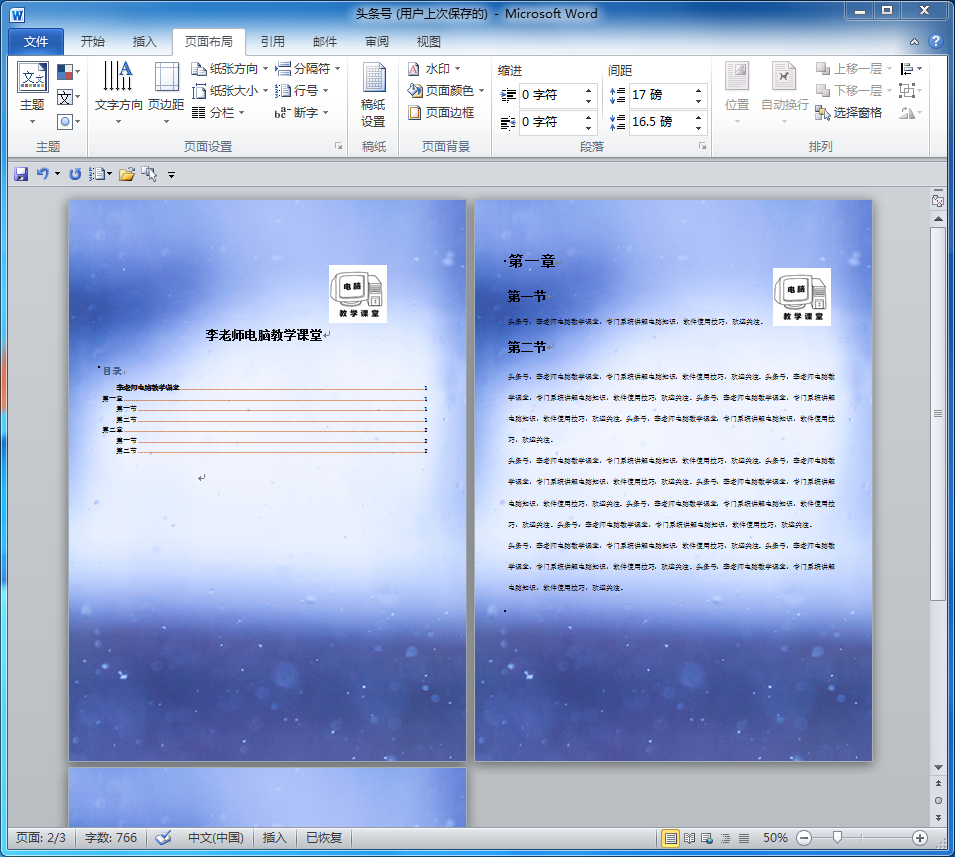Open 稿纸设置 manuscript paper settings
This screenshot has height=857, width=955.
[373, 96]
